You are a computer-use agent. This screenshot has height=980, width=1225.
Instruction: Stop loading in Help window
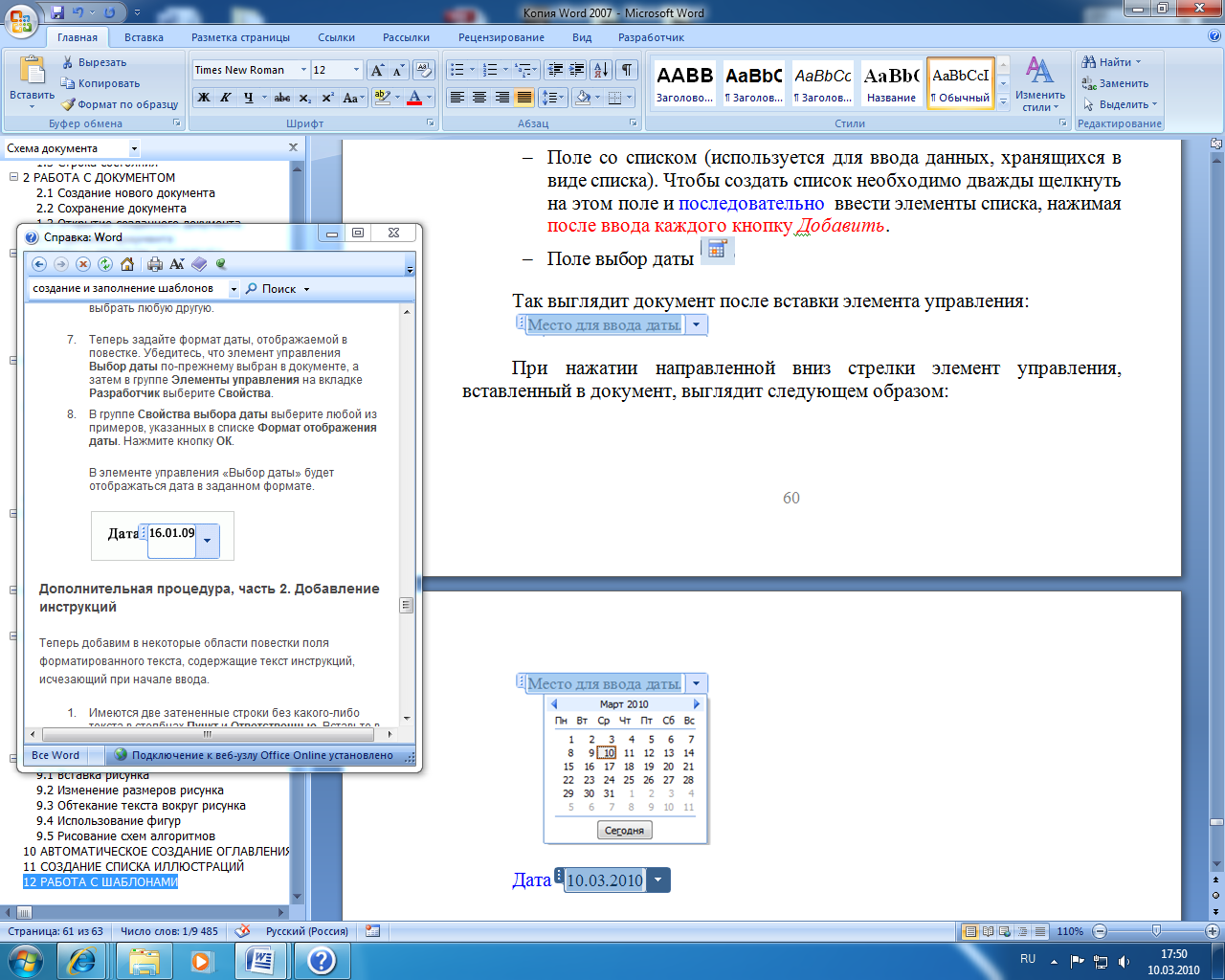coord(83,264)
